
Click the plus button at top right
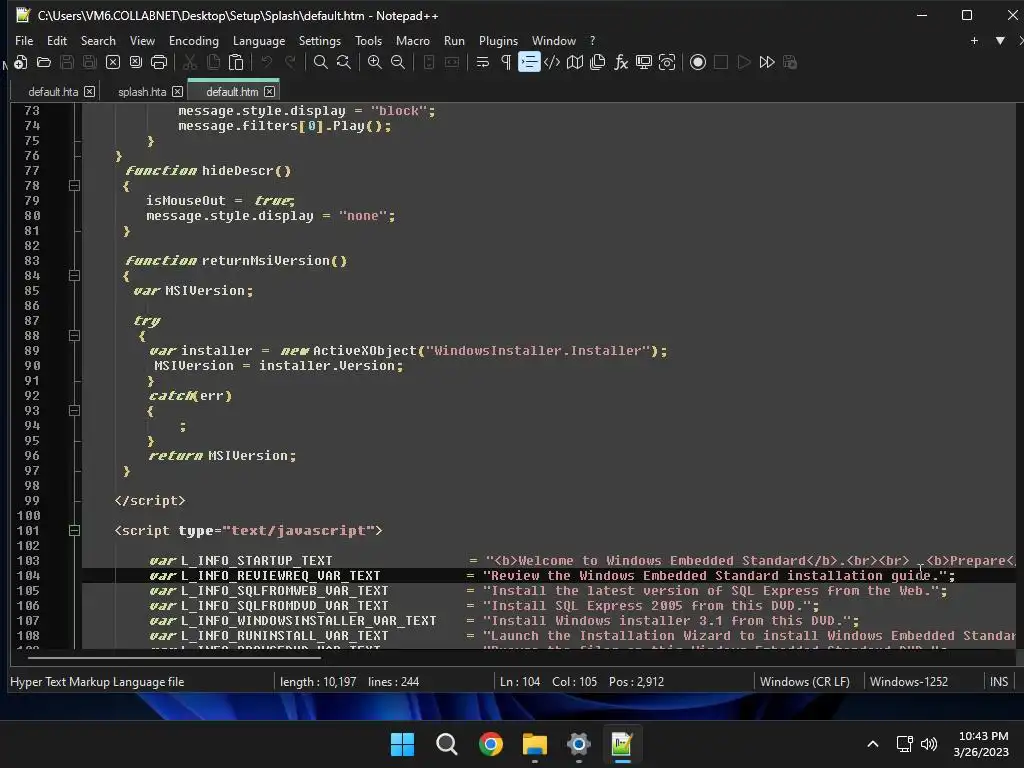[974, 40]
